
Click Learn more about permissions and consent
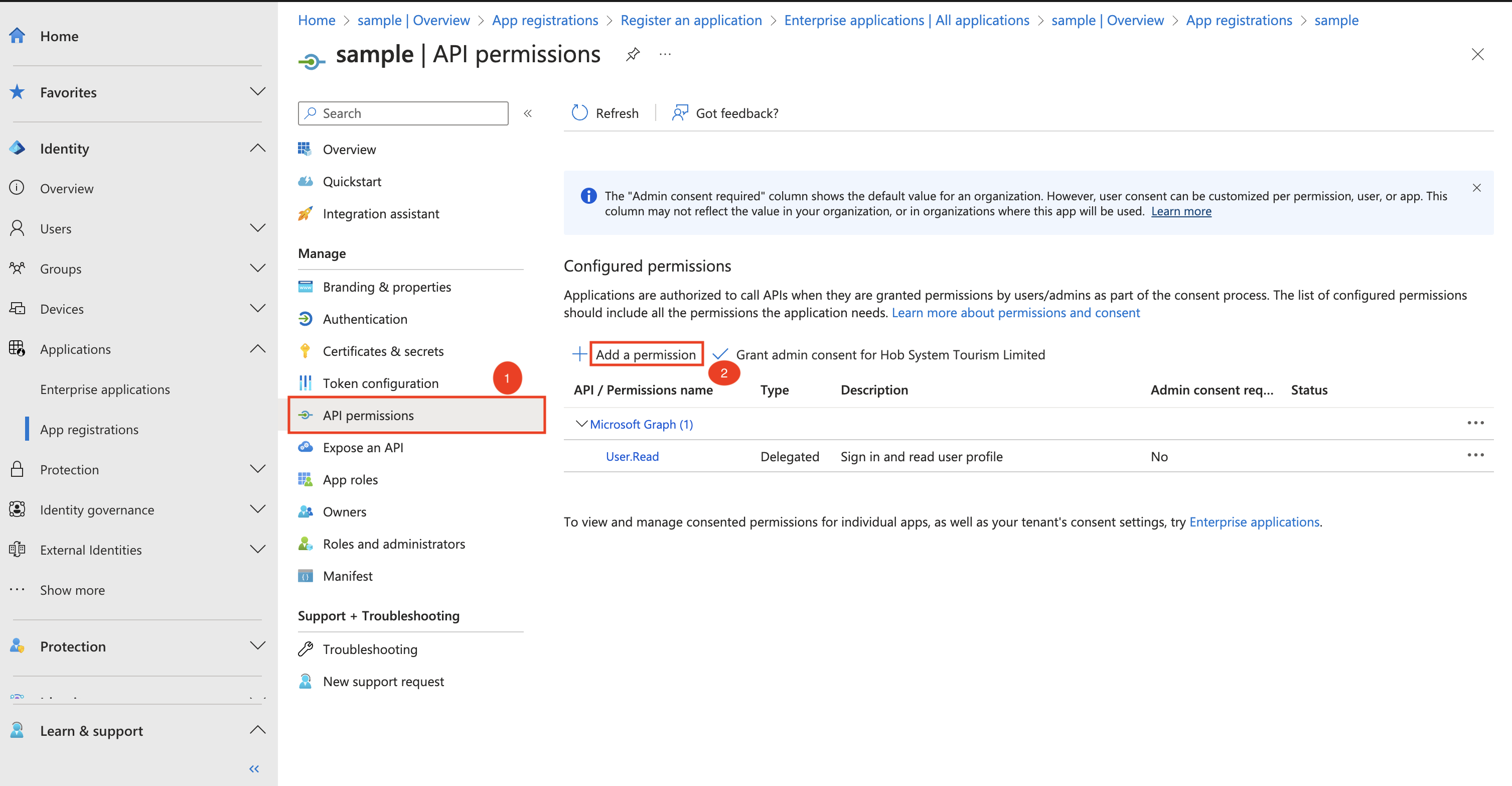pyautogui.click(x=1015, y=313)
